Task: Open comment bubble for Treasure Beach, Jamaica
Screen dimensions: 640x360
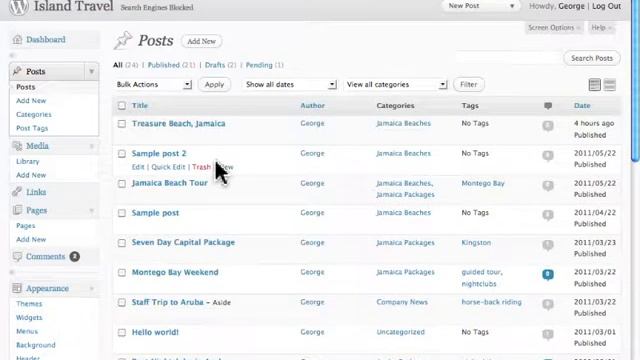Action: coord(548,126)
